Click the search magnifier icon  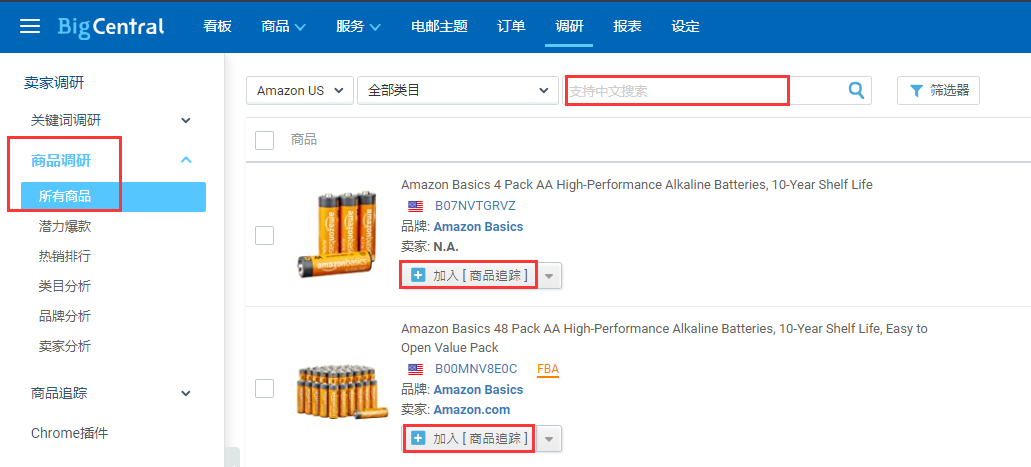click(856, 90)
